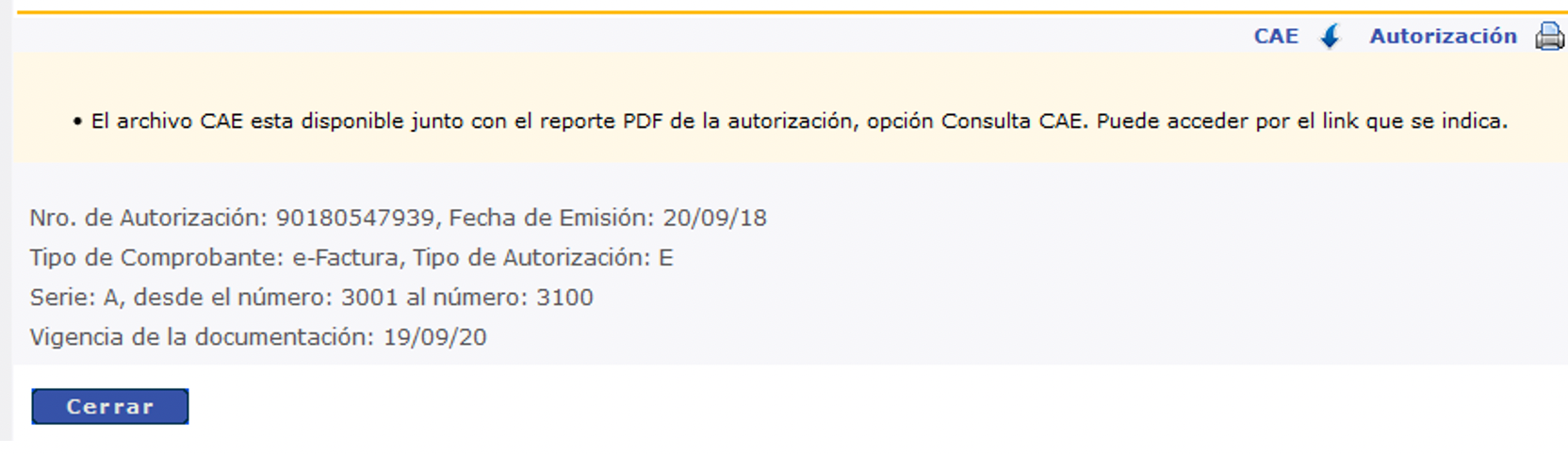The height and width of the screenshot is (454, 1568).
Task: Click the bullet point of the notice
Action: 77,122
